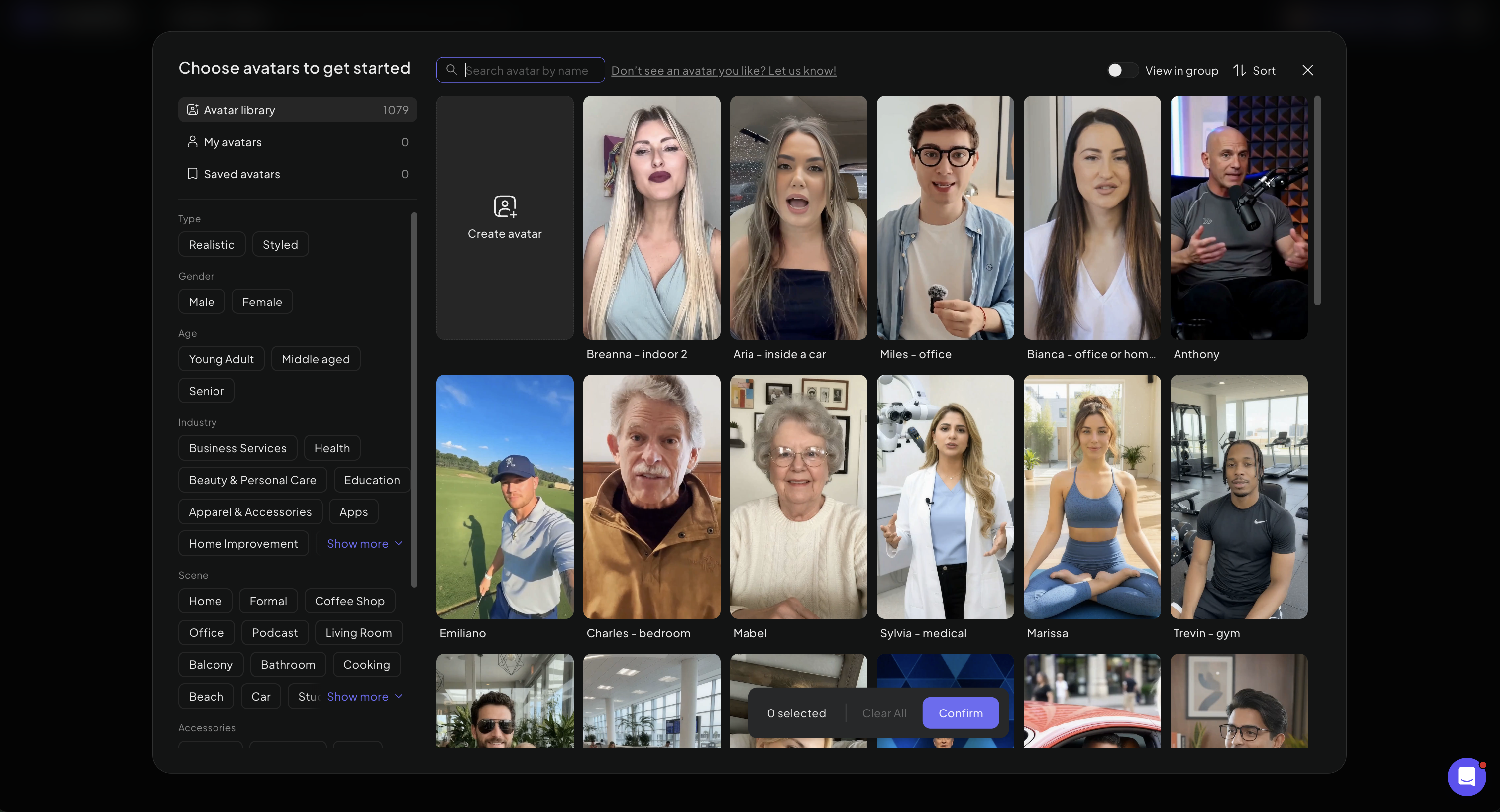The height and width of the screenshot is (812, 1500).
Task: Enable the Realistic type filter
Action: pos(212,244)
